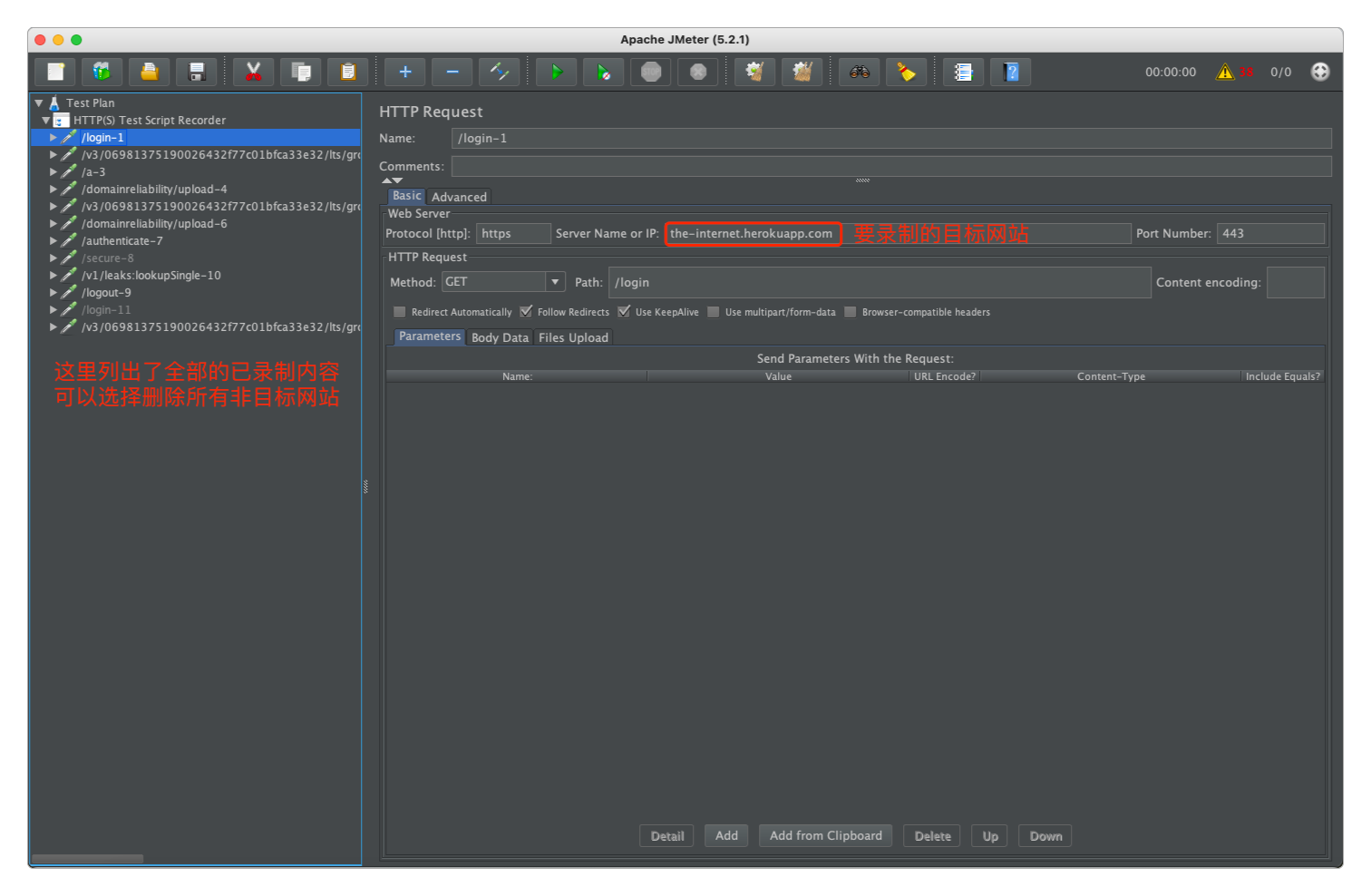Screen dimensions: 1371x896
Task: Expand the /login-1 tree node
Action: coord(53,138)
